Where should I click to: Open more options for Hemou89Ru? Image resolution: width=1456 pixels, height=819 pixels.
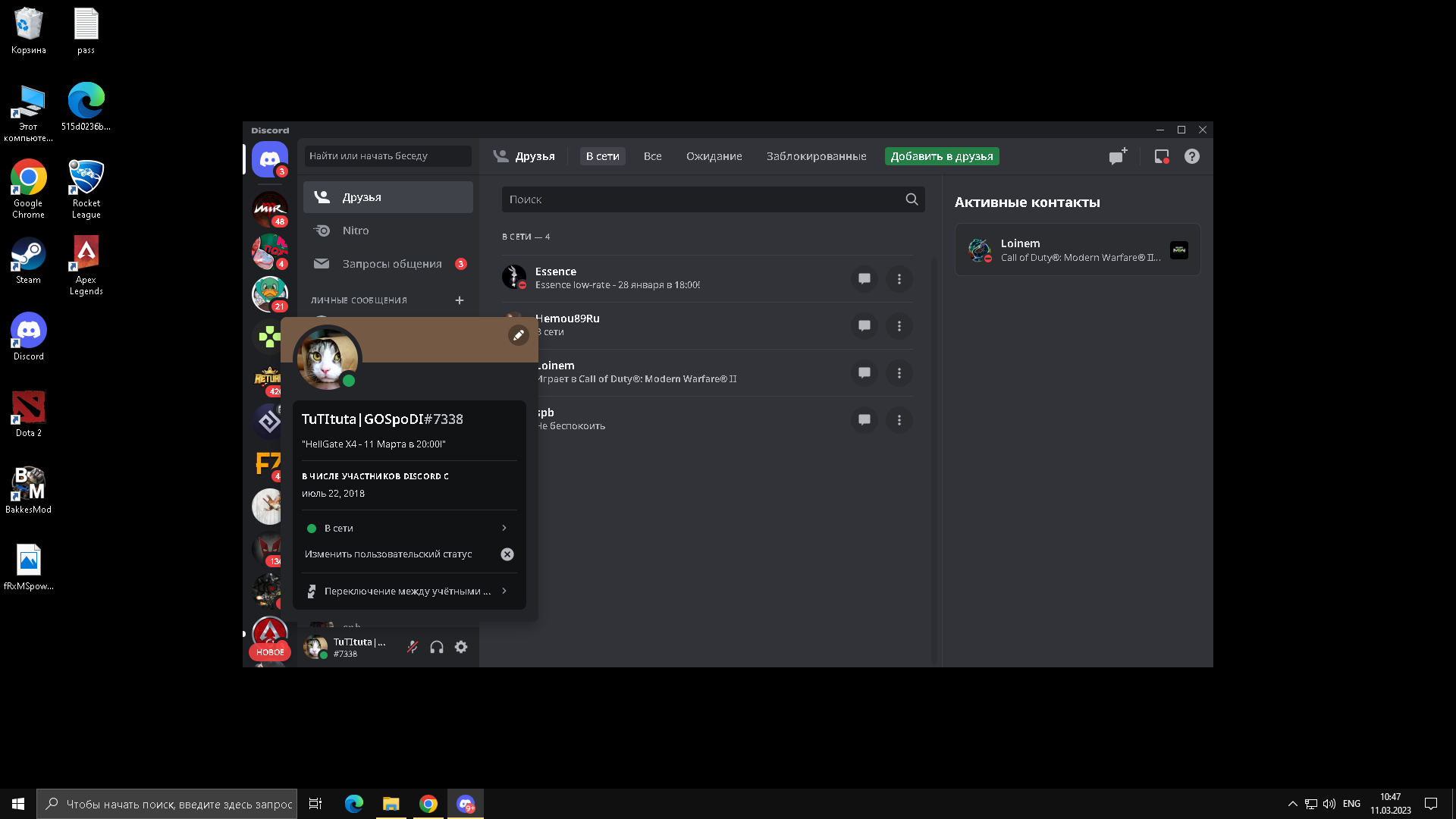pos(899,326)
